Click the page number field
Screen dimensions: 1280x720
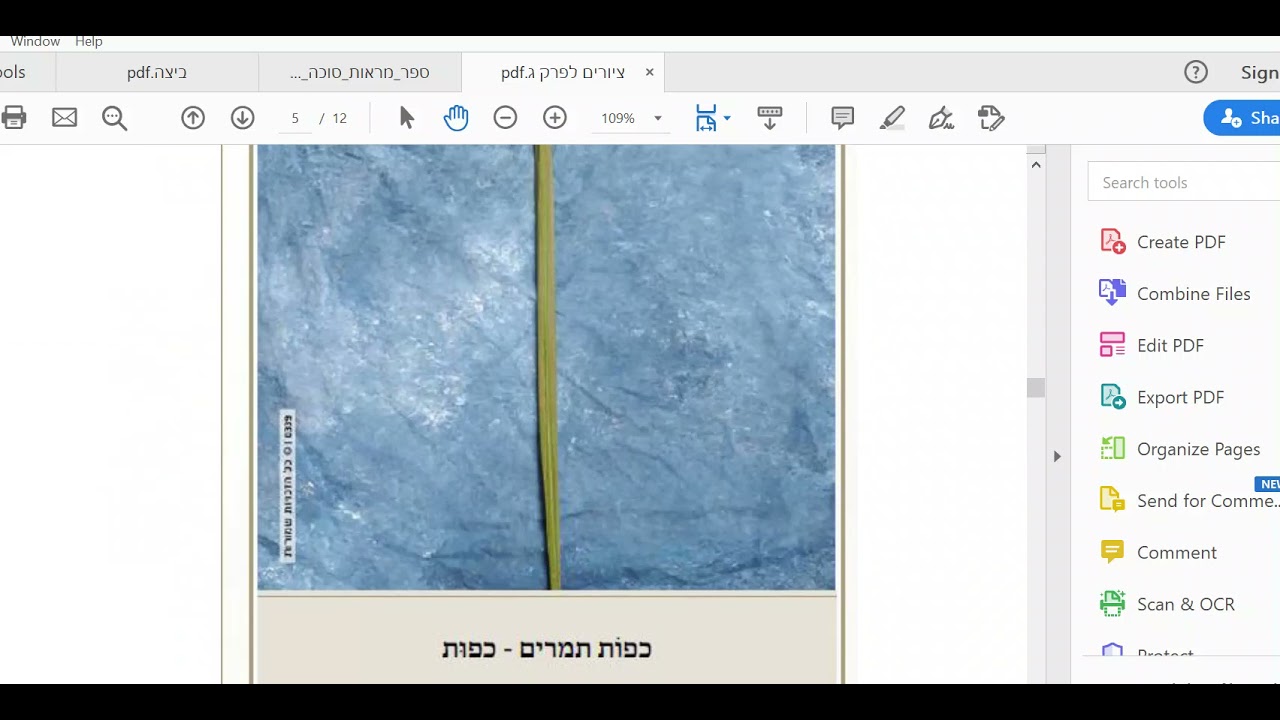[295, 118]
